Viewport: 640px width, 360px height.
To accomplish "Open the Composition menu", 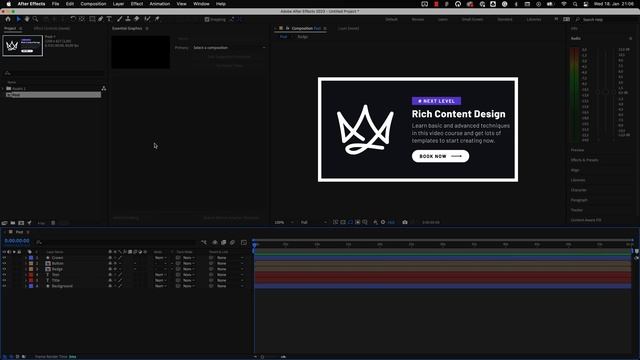I will pyautogui.click(x=93, y=4).
